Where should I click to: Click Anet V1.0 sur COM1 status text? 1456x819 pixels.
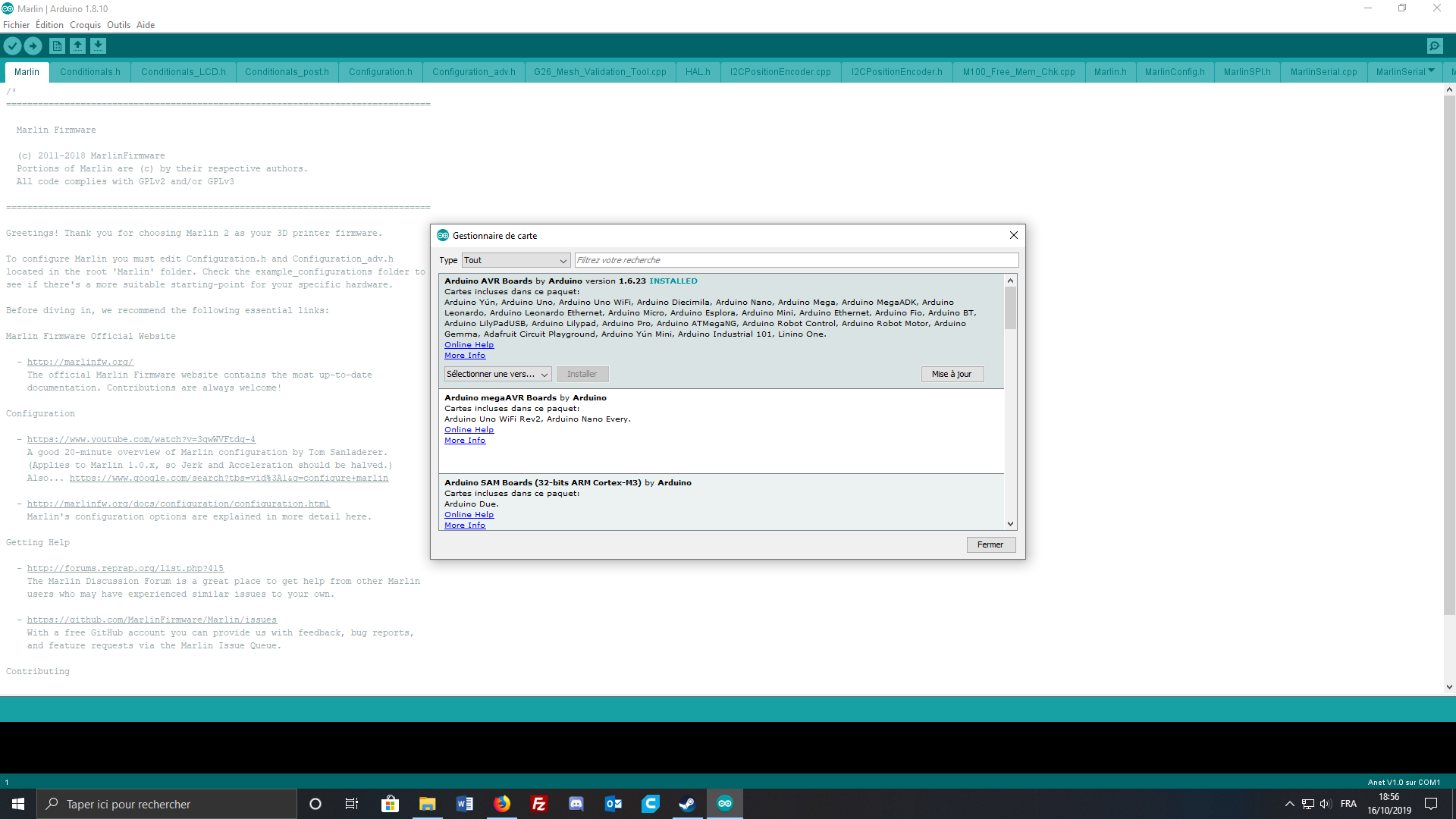pos(1404,782)
